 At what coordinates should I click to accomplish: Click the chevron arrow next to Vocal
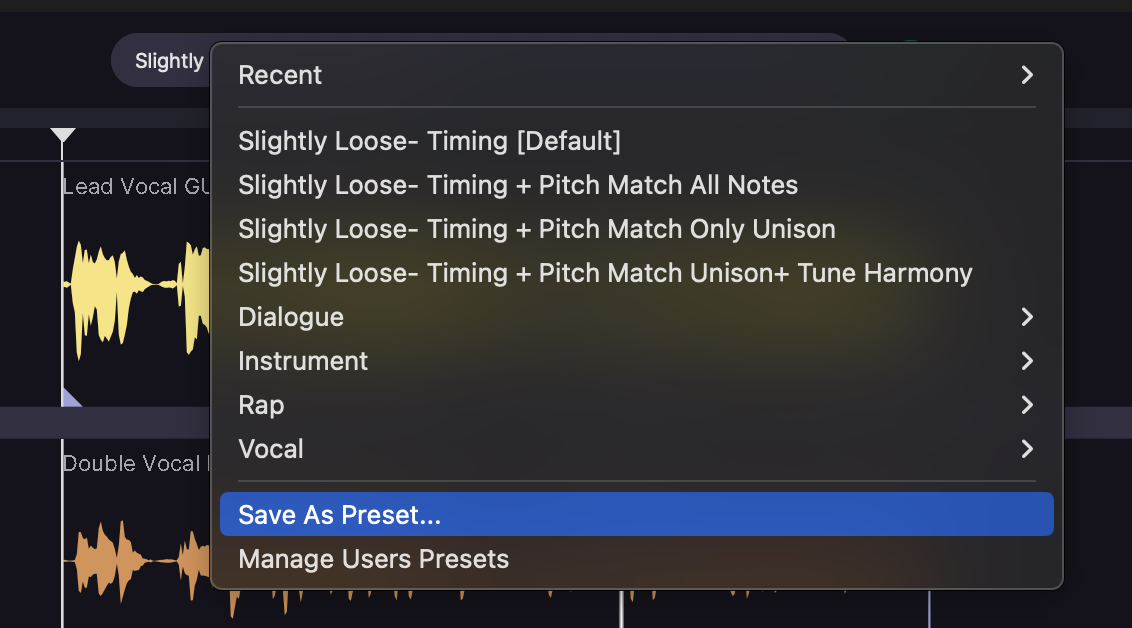(x=1026, y=449)
